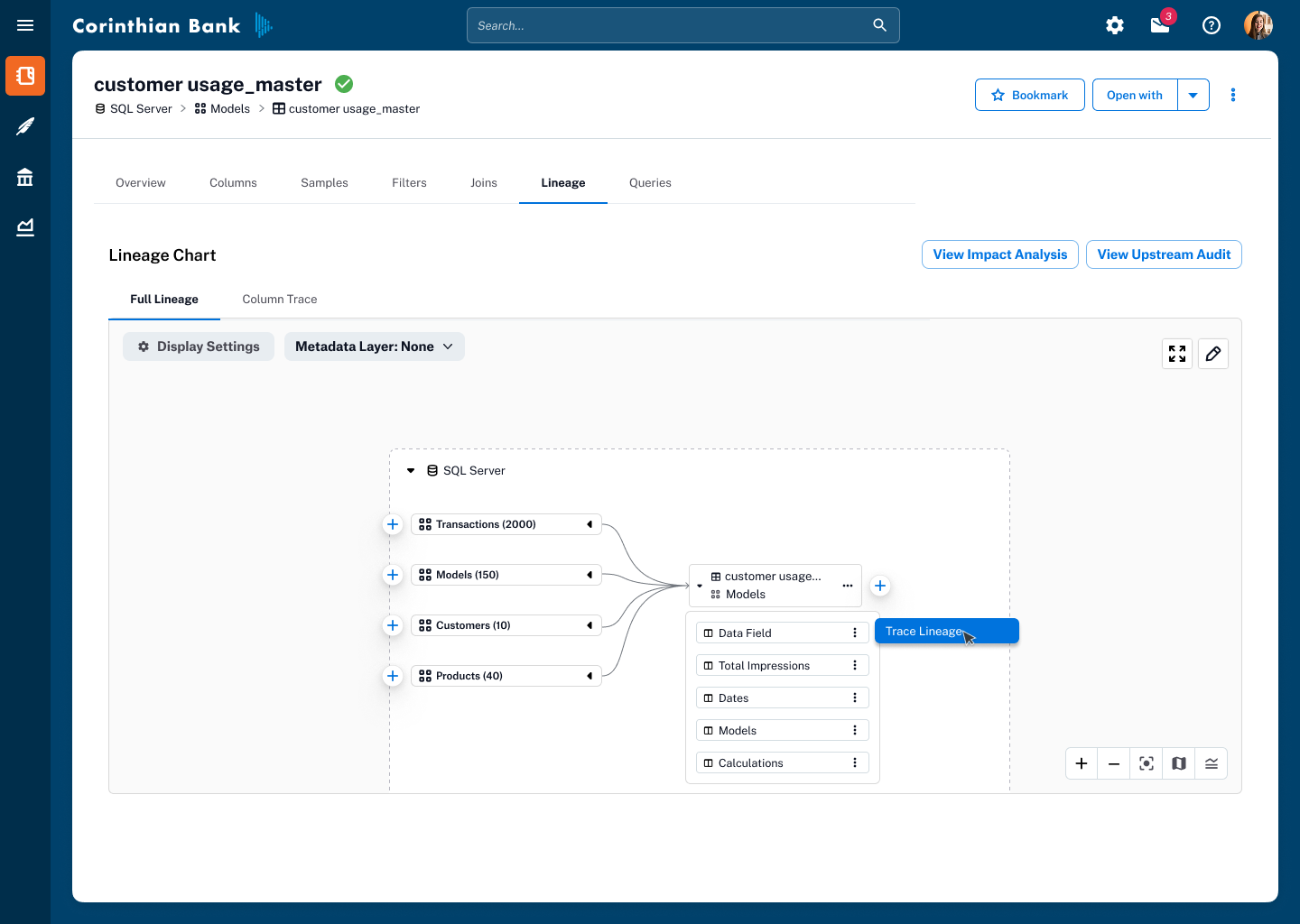
Task: Open Display Settings
Action: tap(199, 346)
